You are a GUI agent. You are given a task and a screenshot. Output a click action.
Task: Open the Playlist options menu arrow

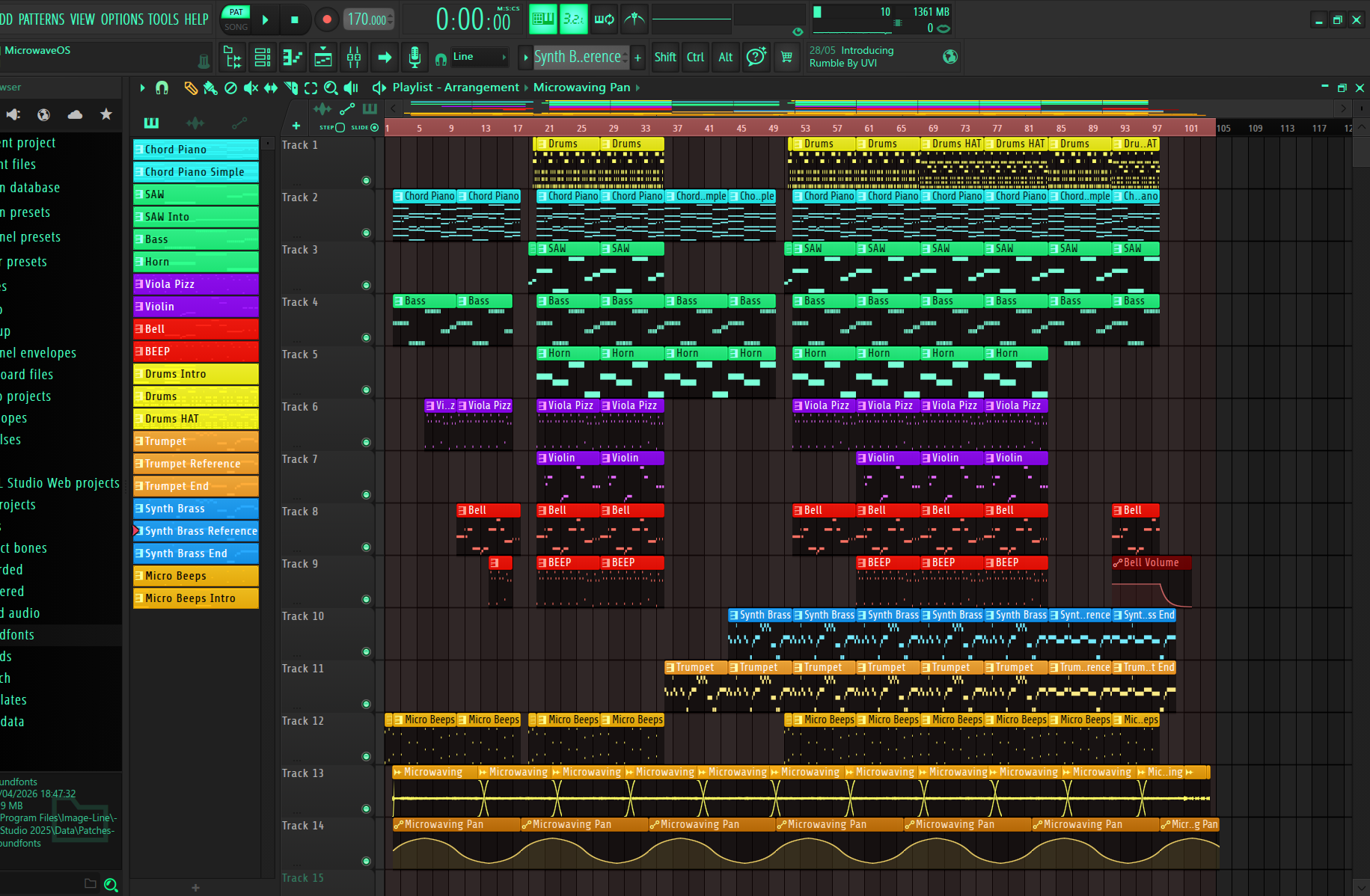pos(142,88)
